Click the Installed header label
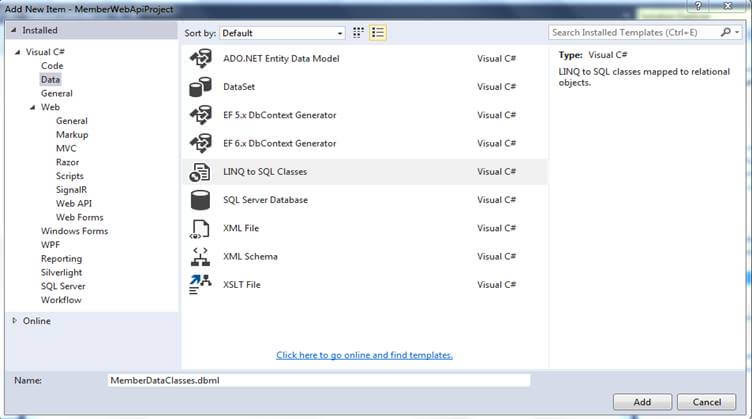 tap(40, 30)
